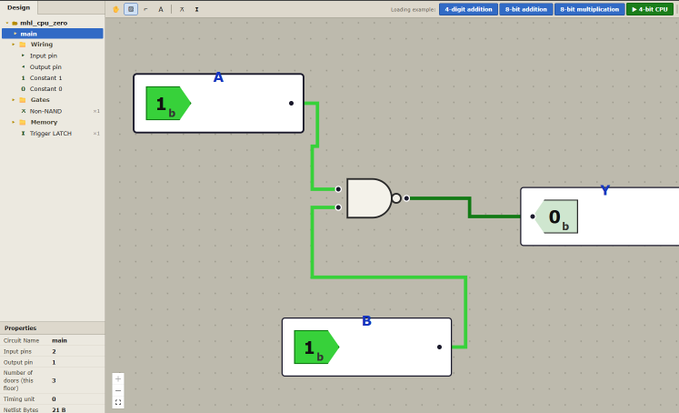Image resolution: width=679 pixels, height=413 pixels.
Task: Click the mhl_cpu_zero project icon
Action: (x=15, y=23)
